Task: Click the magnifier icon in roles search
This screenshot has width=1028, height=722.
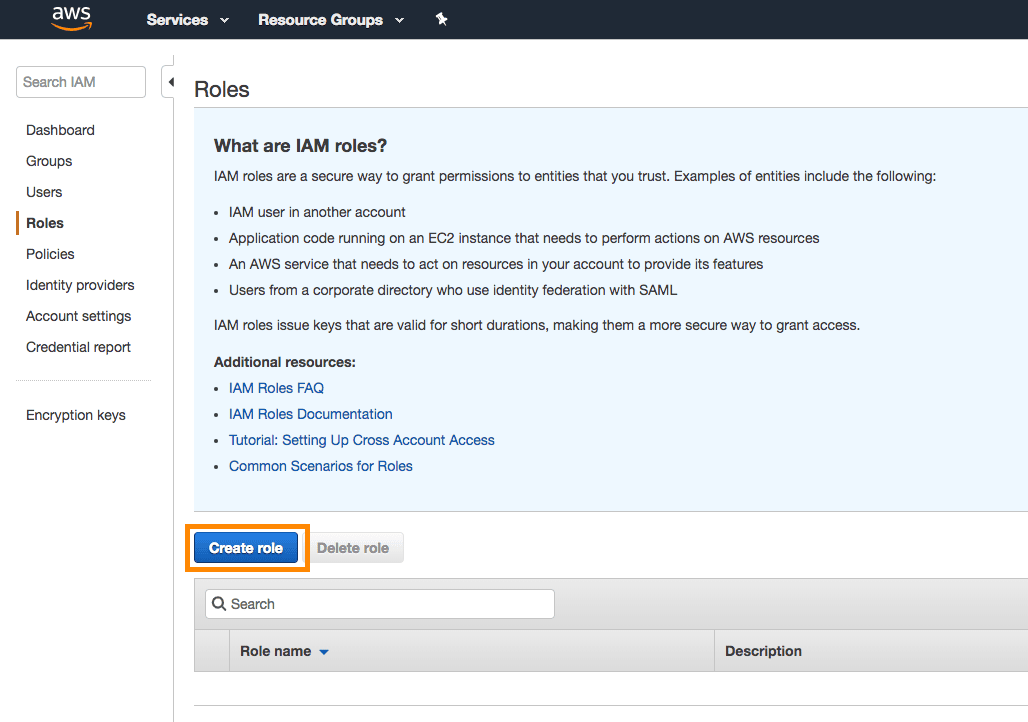Action: click(219, 604)
